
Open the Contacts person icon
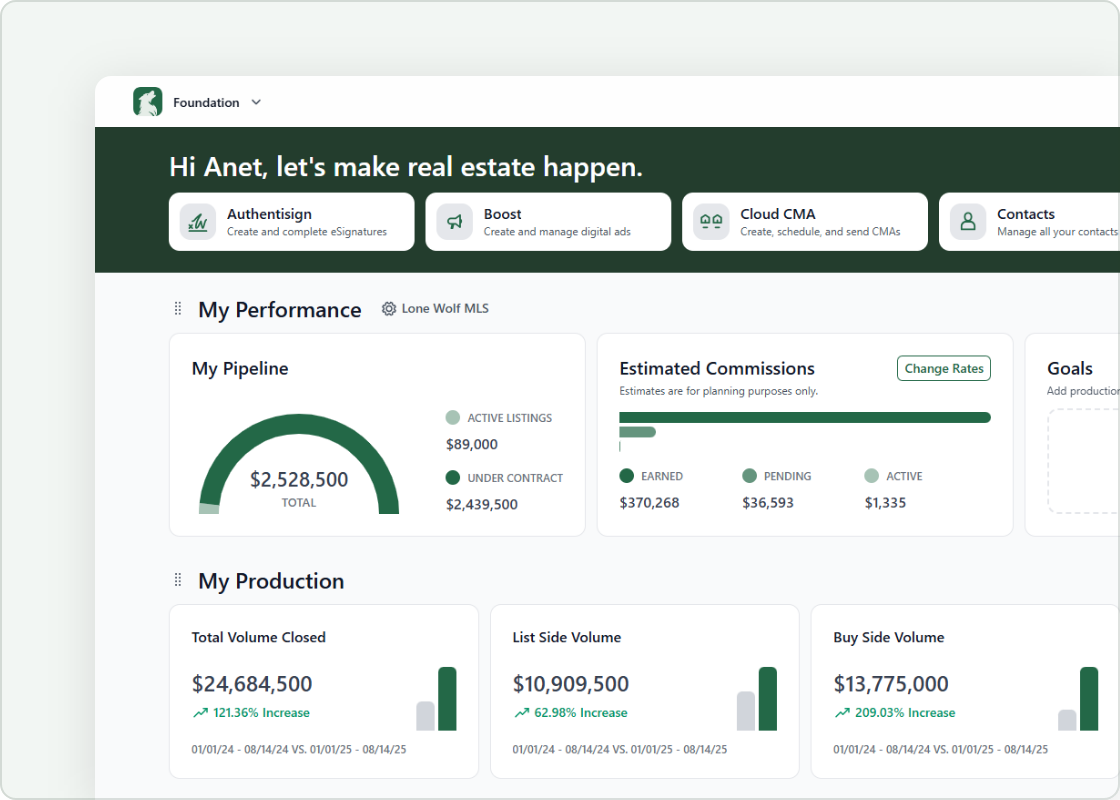[968, 222]
